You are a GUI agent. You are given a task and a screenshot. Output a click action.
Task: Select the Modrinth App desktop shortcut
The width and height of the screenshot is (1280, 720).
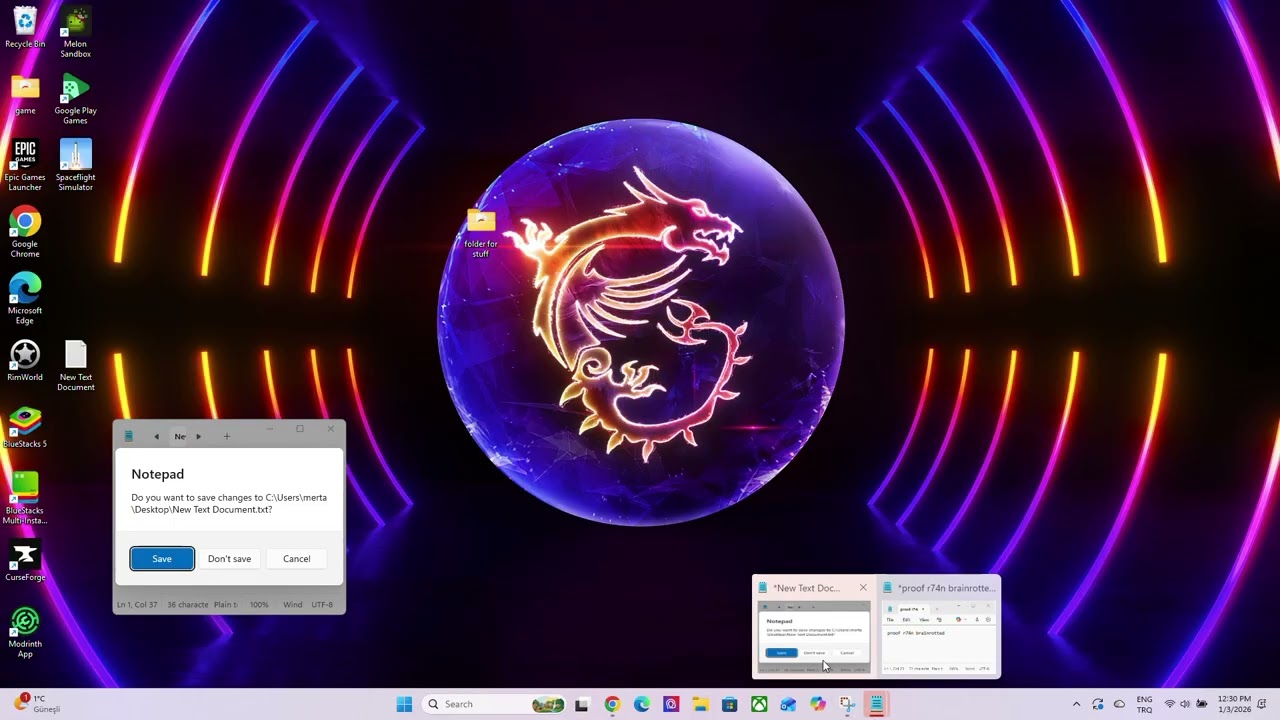tap(25, 633)
